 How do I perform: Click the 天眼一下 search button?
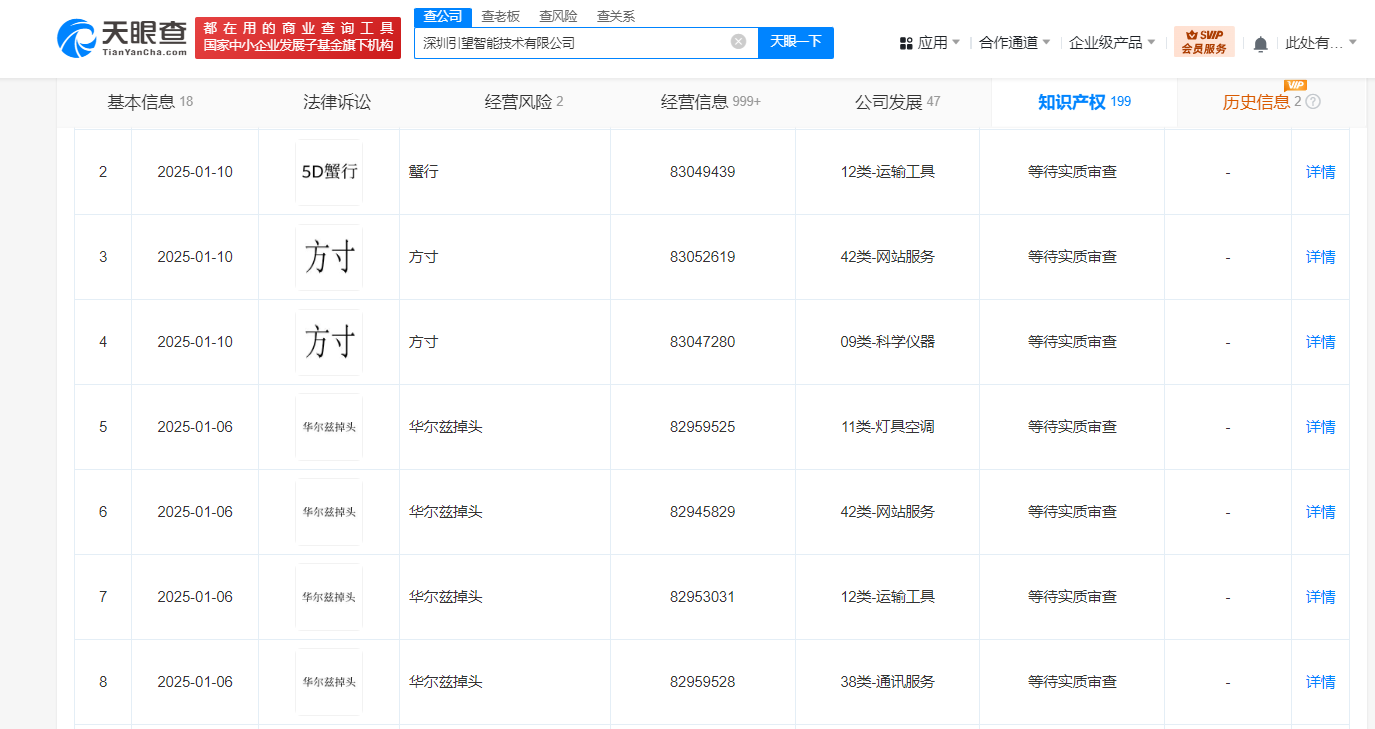click(x=795, y=42)
